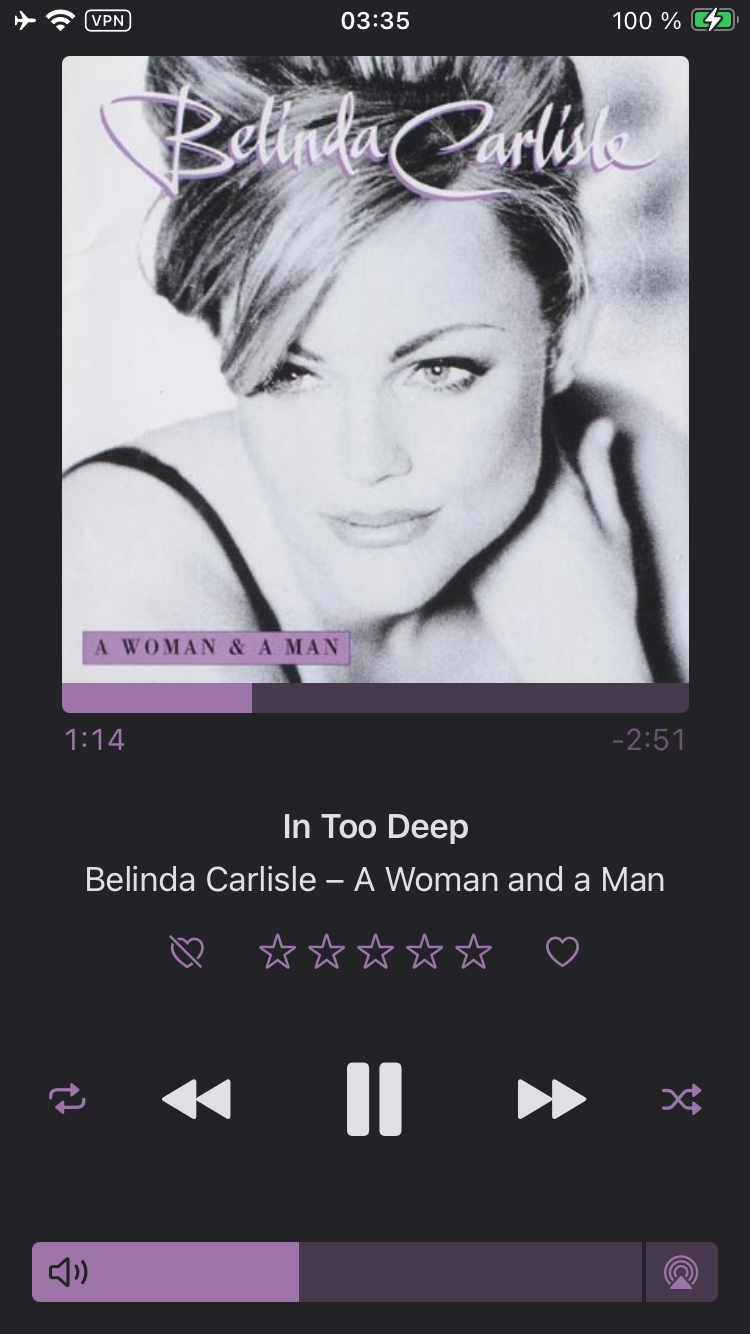Rate the song two stars
Image resolution: width=750 pixels, height=1334 pixels.
326,952
